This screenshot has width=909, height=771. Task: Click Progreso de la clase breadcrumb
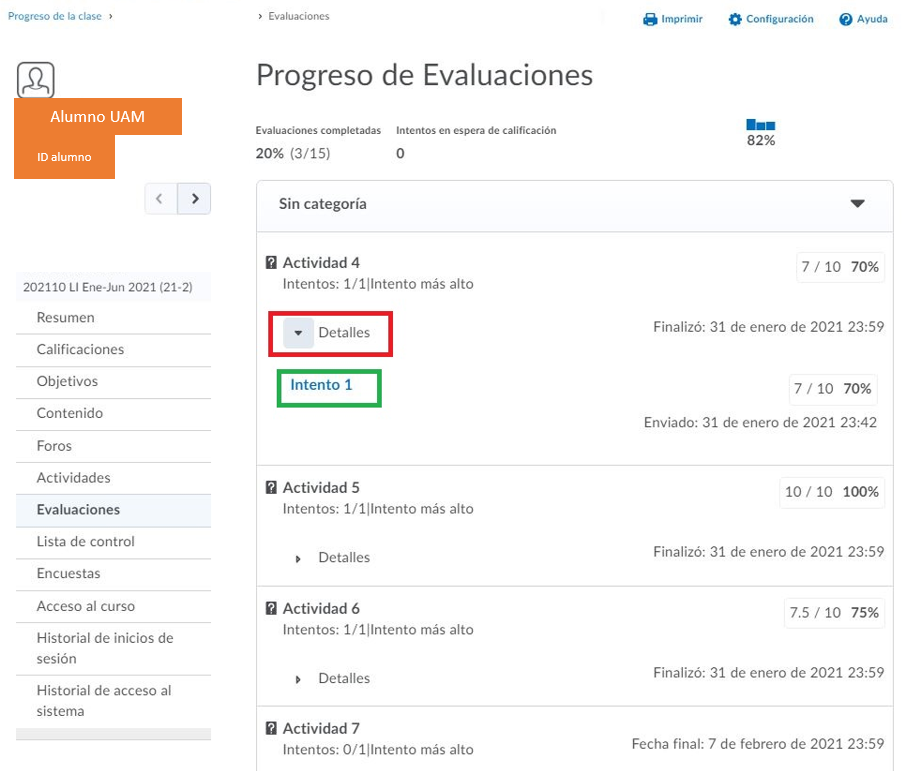[x=54, y=16]
